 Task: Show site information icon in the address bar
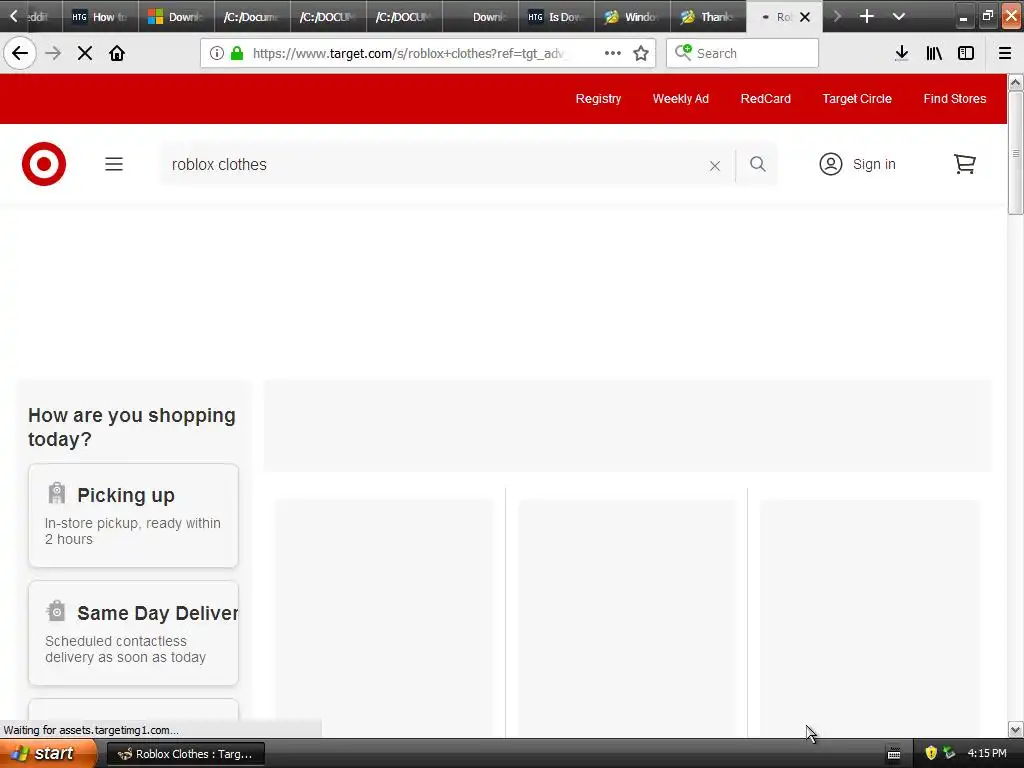point(217,53)
